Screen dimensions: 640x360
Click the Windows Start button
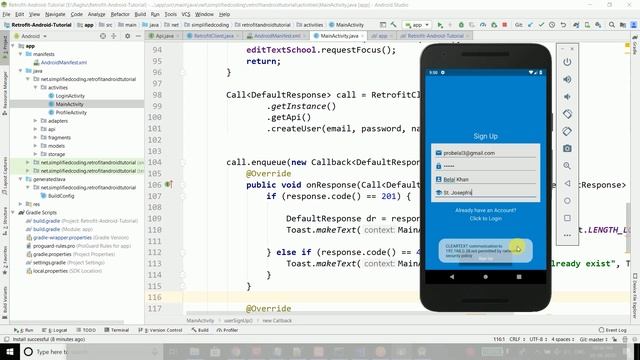point(9,351)
